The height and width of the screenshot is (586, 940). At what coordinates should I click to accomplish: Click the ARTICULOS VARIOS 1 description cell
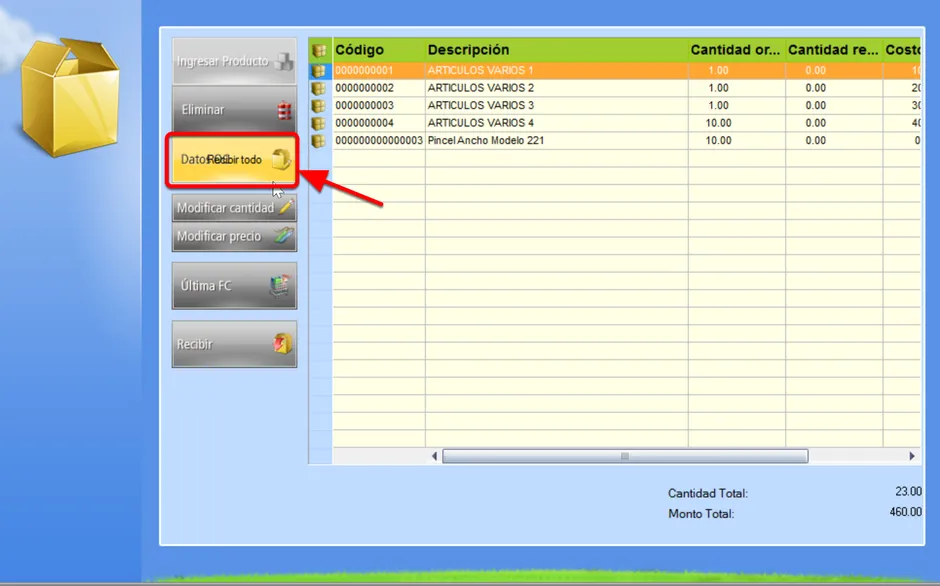[556, 71]
